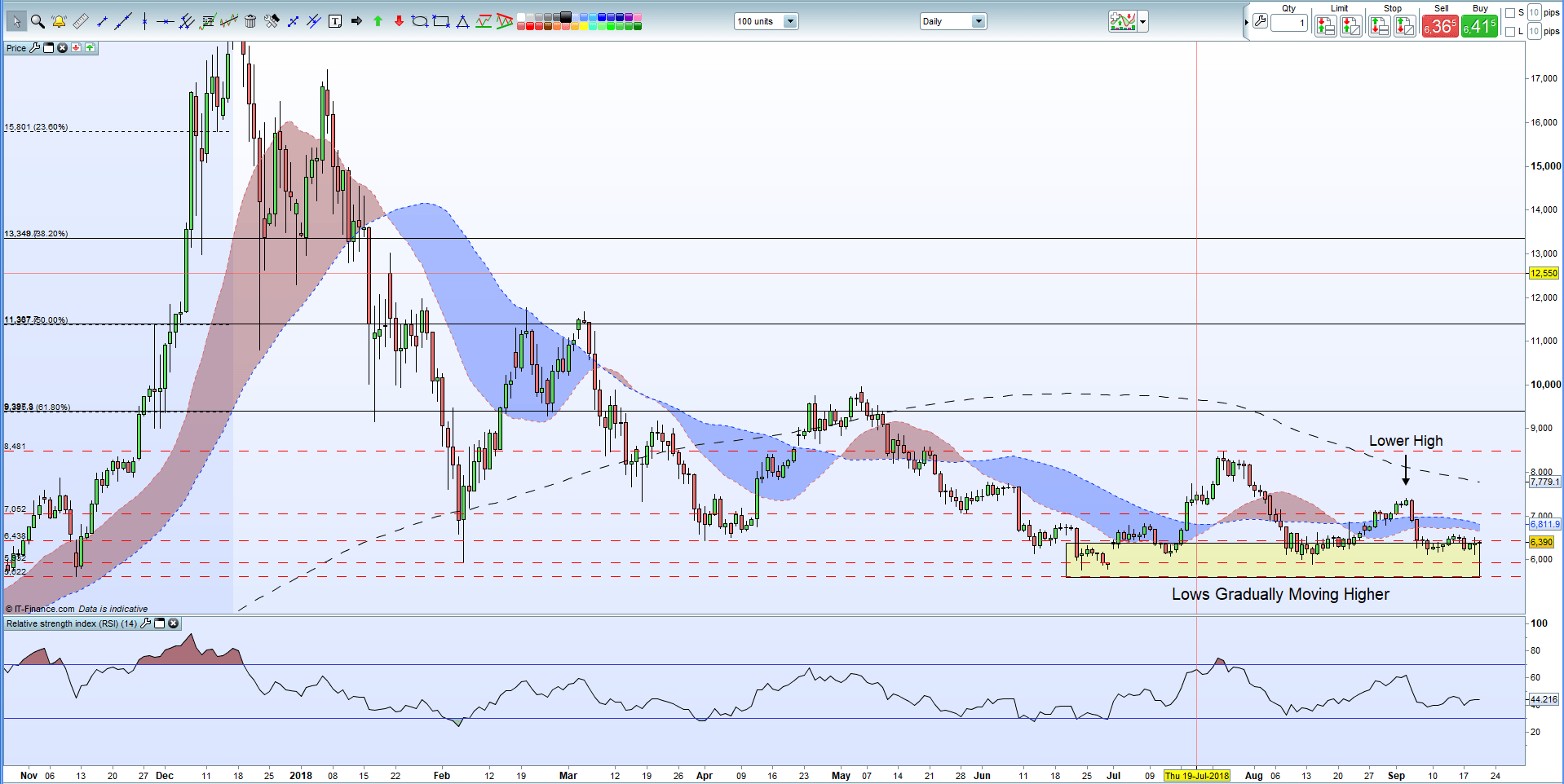1564x784 pixels.
Task: Click the trash can delete tool
Action: tap(250, 21)
